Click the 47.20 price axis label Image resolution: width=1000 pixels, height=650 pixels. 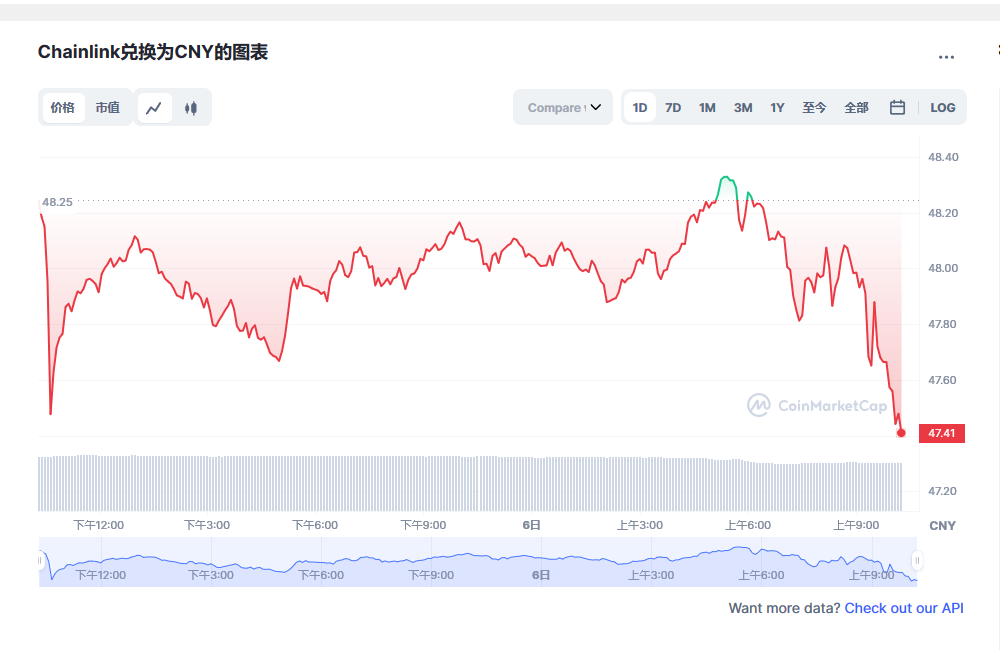tap(943, 491)
